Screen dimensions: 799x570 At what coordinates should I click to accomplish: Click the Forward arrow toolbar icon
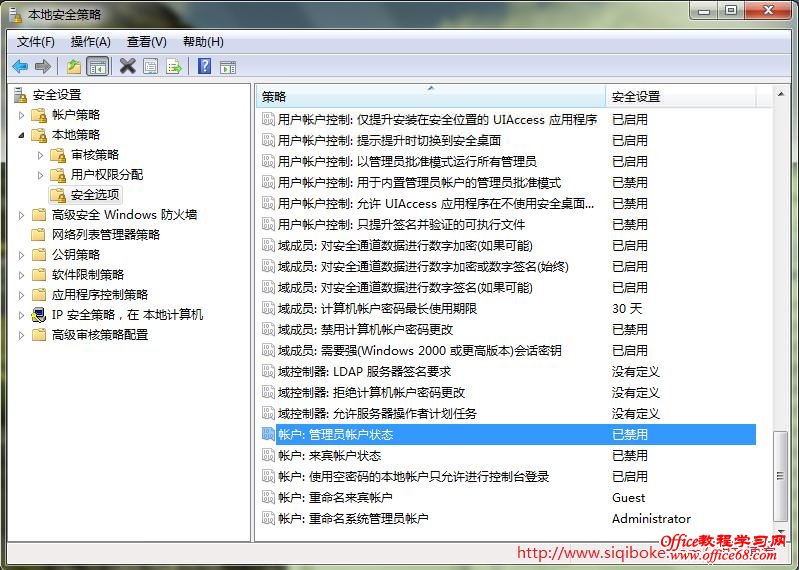tap(43, 66)
